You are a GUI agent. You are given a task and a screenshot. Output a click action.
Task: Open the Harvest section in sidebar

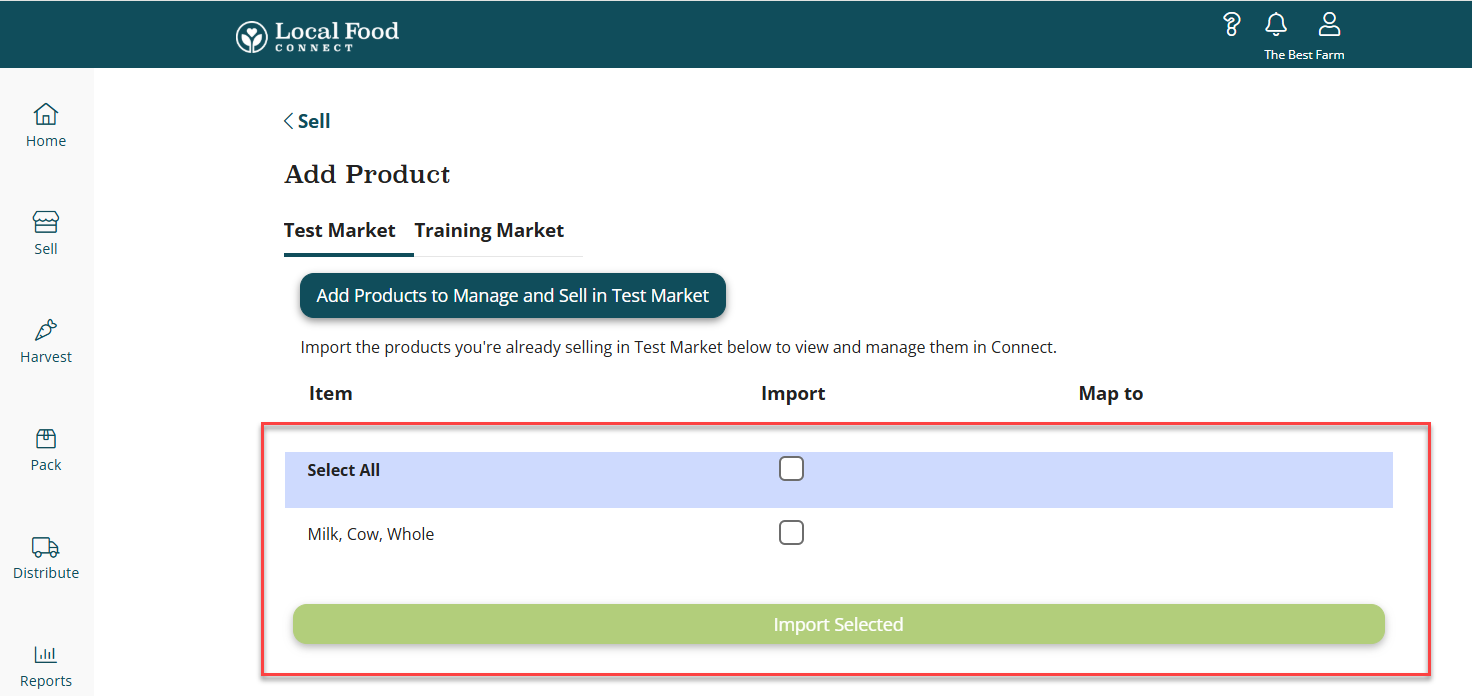coord(46,341)
